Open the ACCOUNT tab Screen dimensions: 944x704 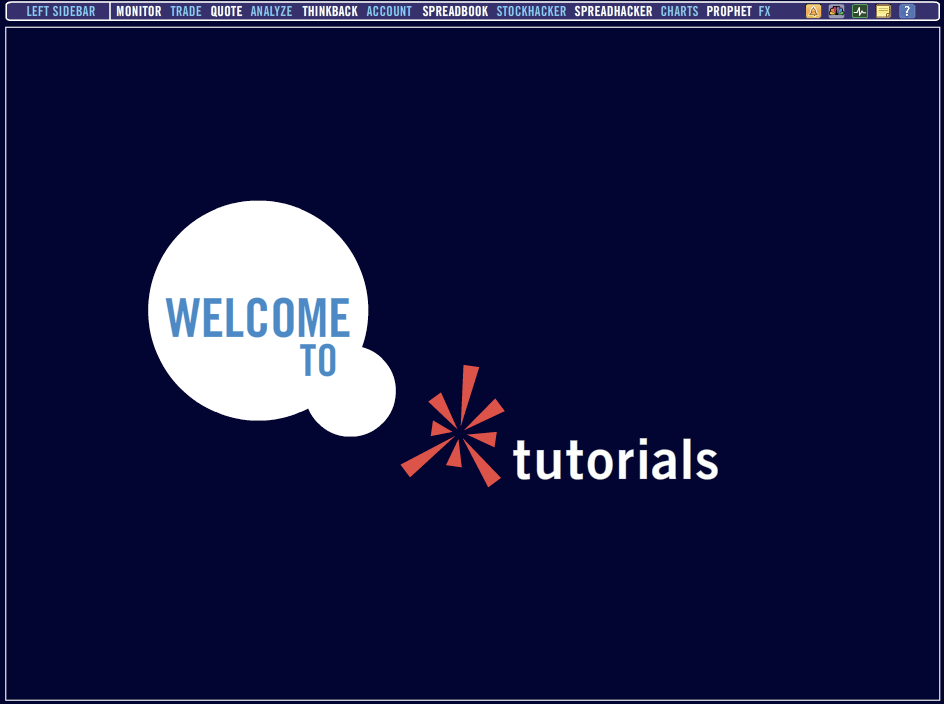pos(389,11)
